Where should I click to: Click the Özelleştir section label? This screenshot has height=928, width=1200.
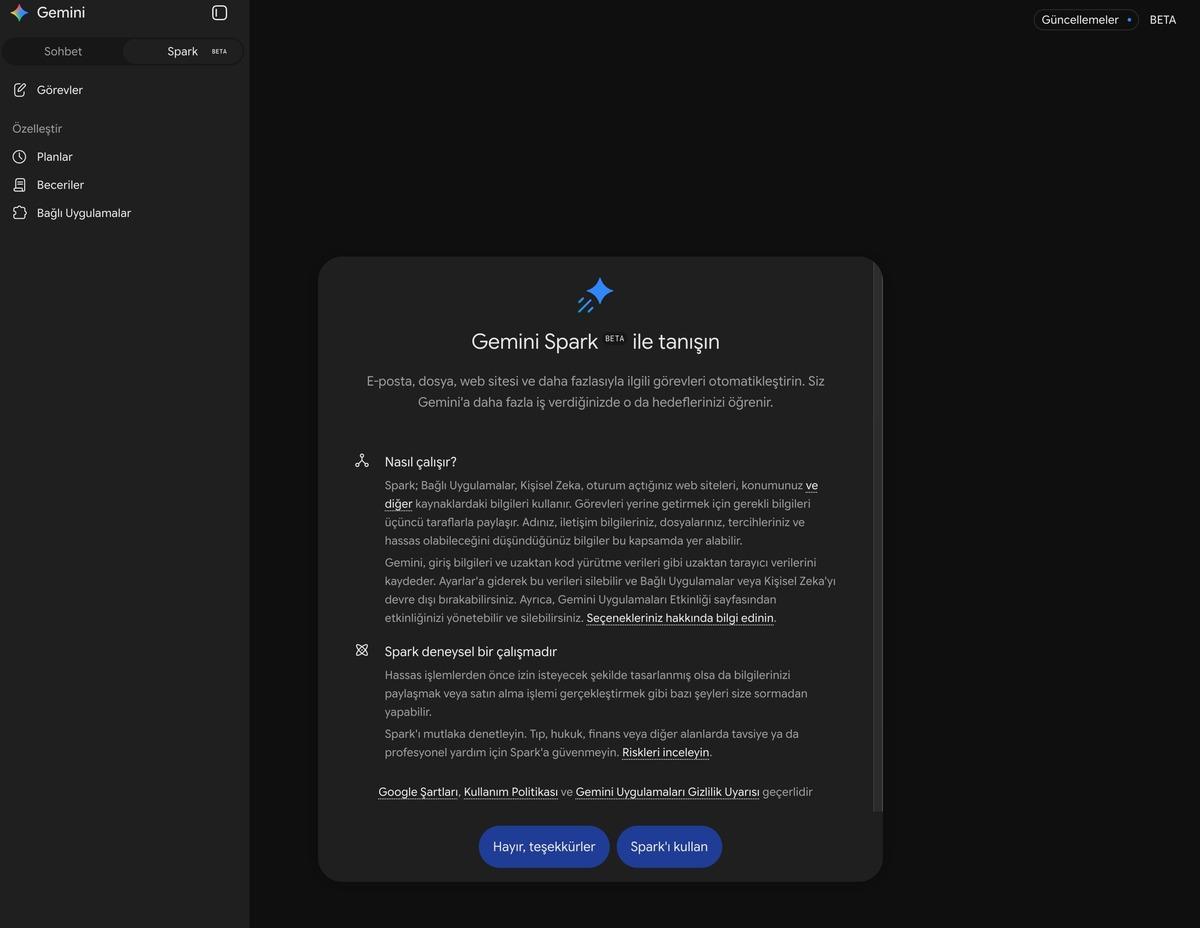(37, 129)
